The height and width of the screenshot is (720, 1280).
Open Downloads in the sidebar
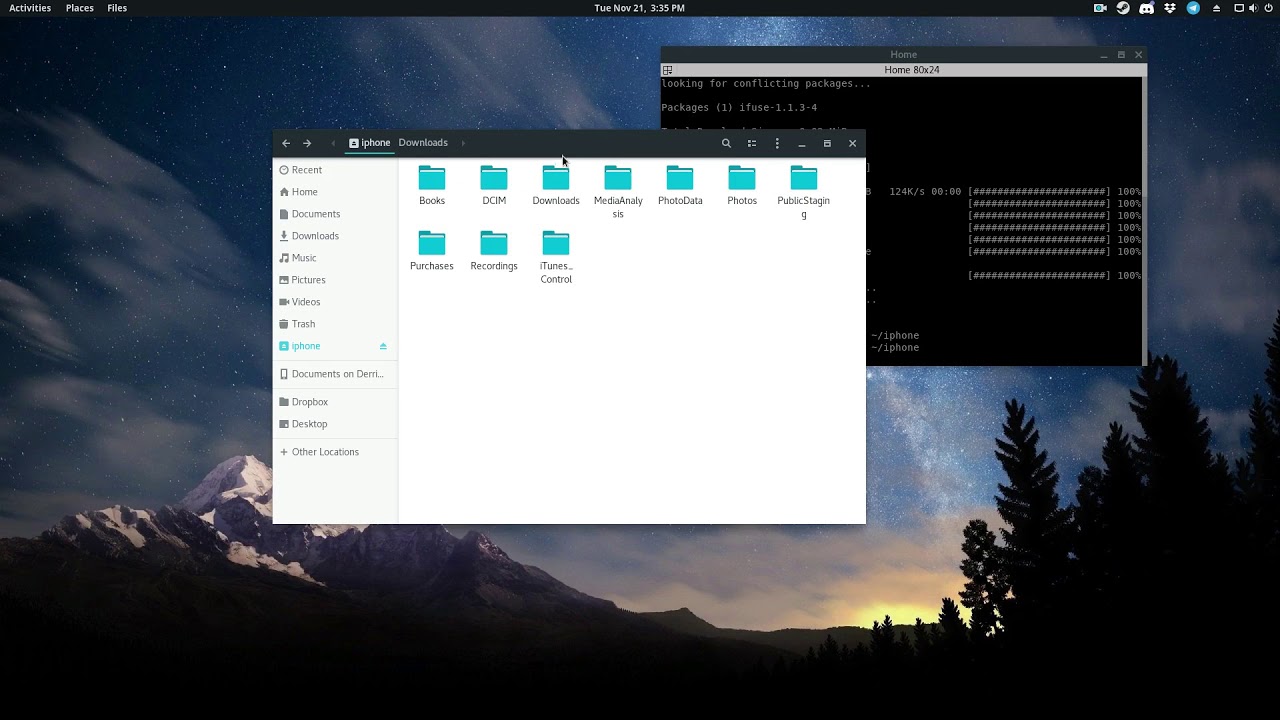click(x=335, y=236)
